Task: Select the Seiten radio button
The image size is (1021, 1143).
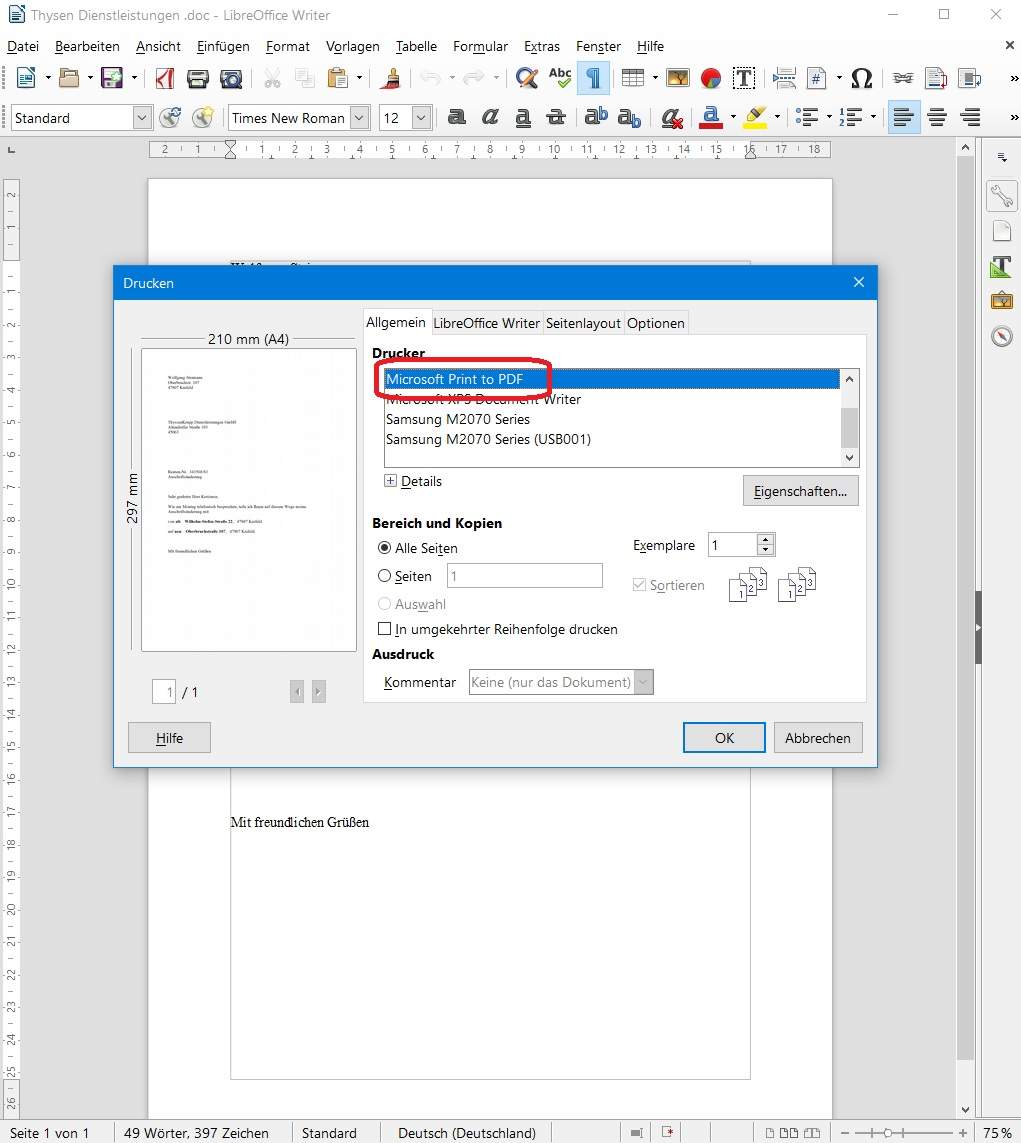Action: point(385,576)
